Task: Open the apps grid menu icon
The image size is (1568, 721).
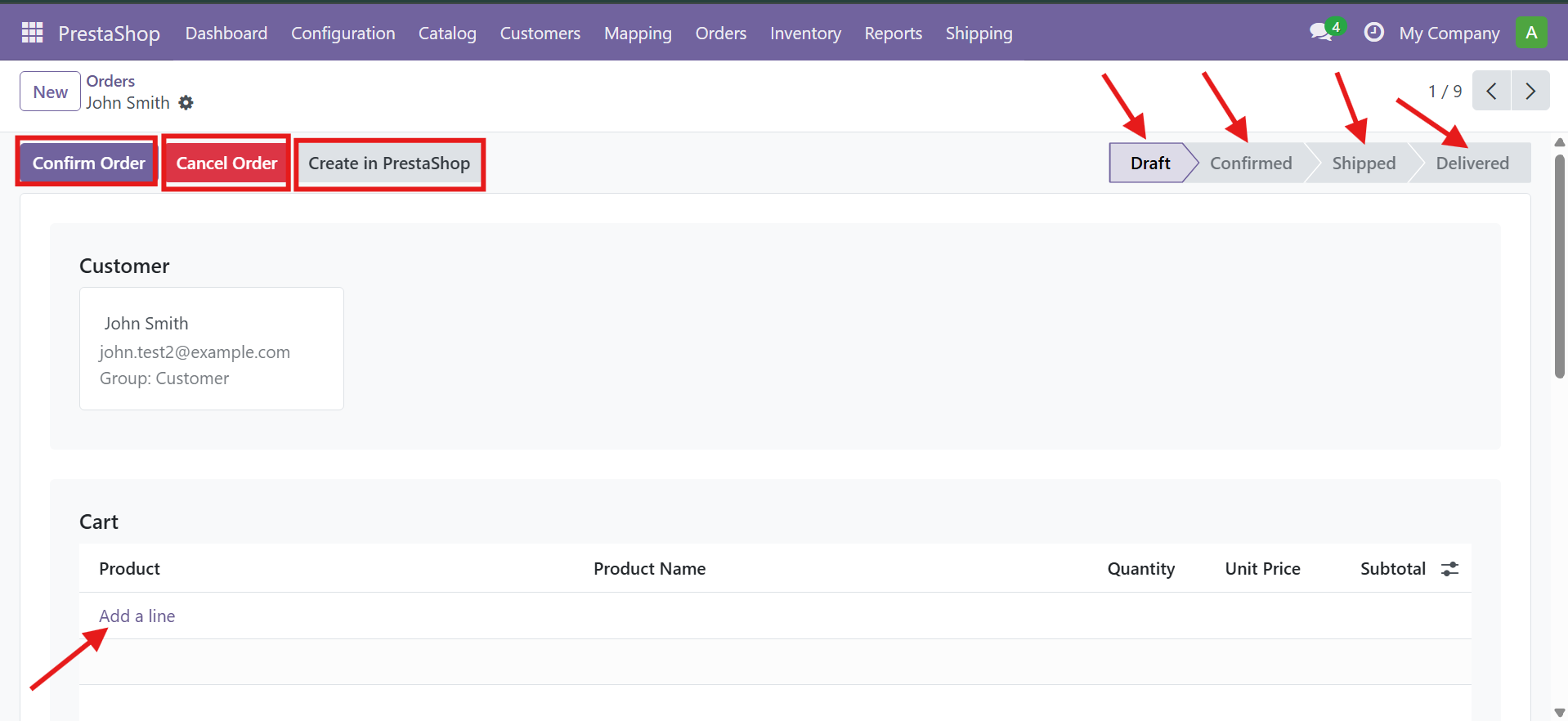Action: tap(32, 33)
